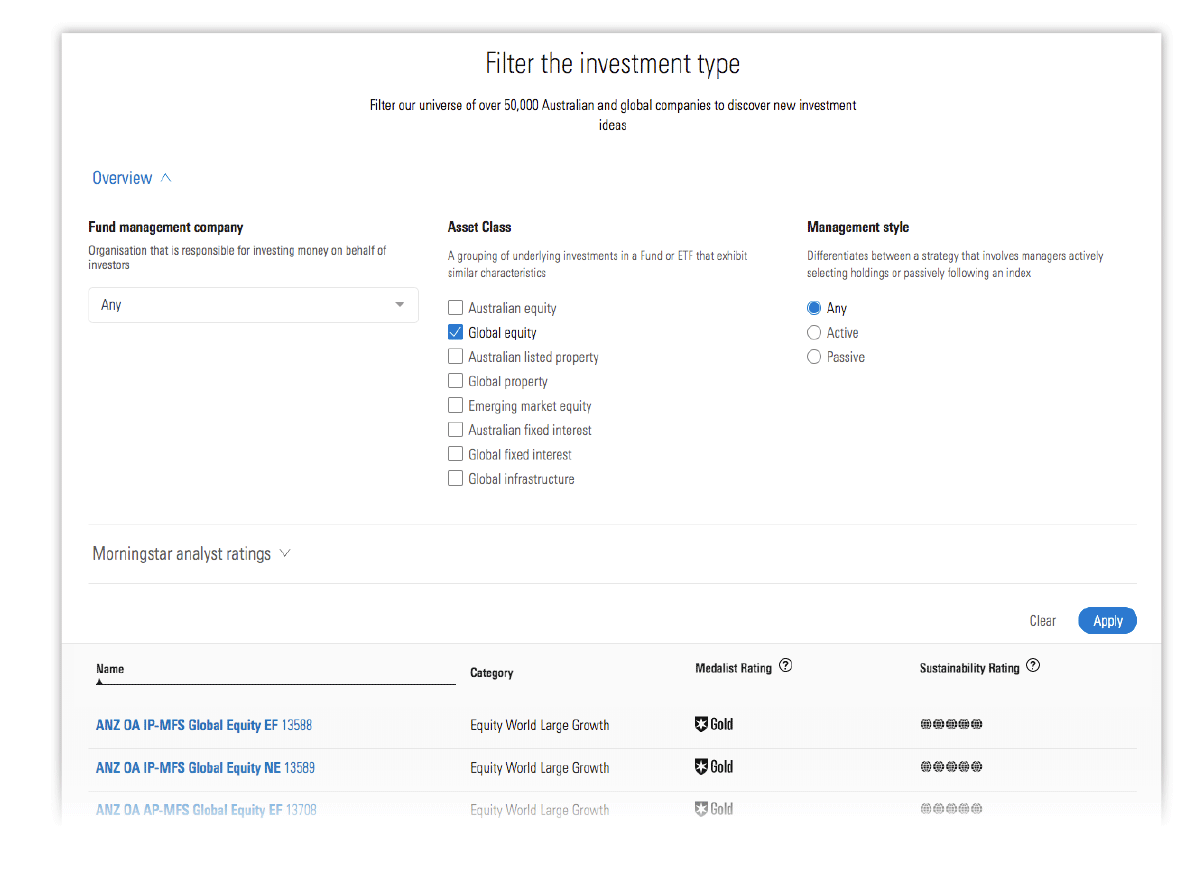The height and width of the screenshot is (884, 1200).
Task: Click sustainability globes for ANZ OA IP-MFS Global Equity NE
Action: pyautogui.click(x=951, y=767)
